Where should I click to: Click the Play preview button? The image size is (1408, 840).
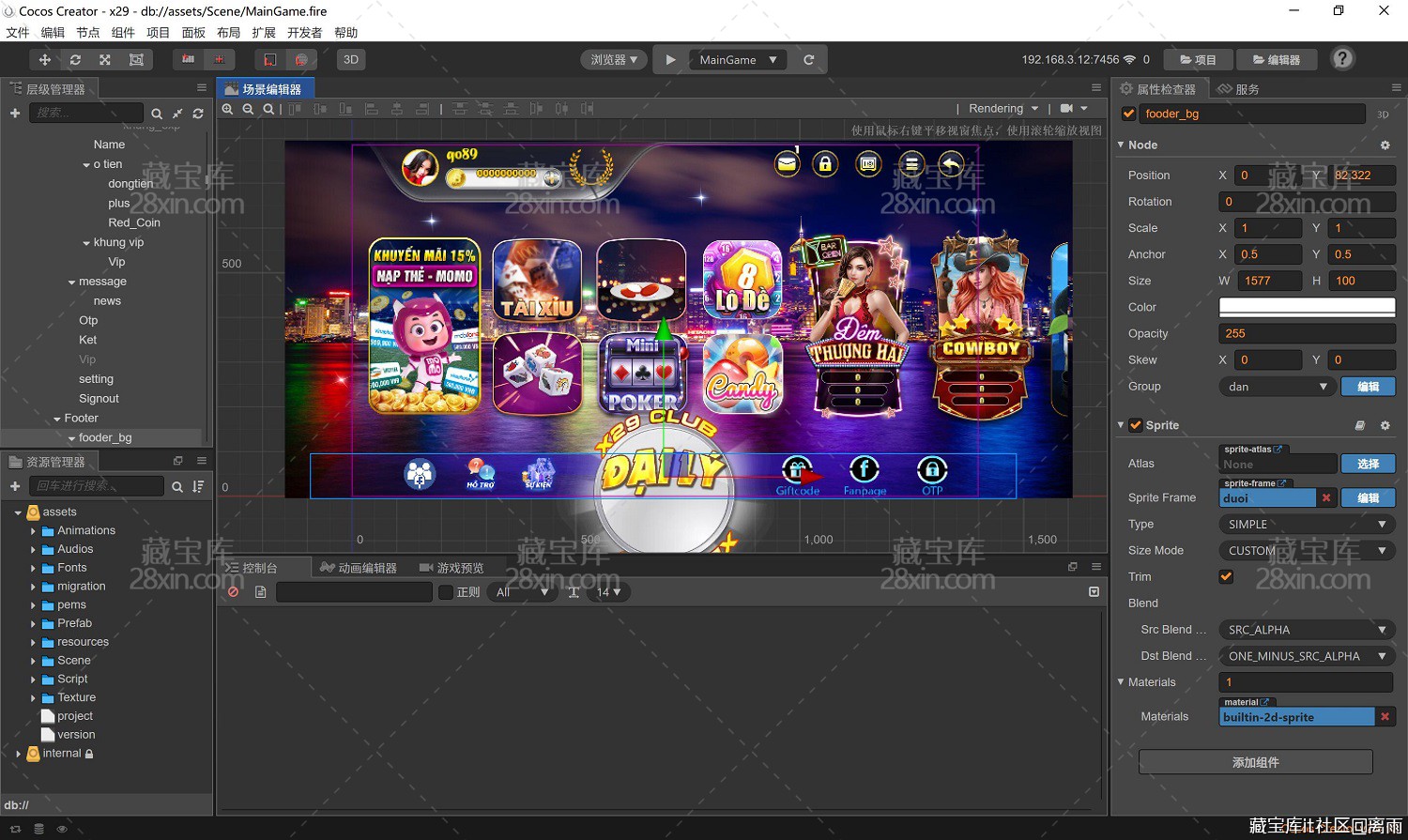click(670, 59)
